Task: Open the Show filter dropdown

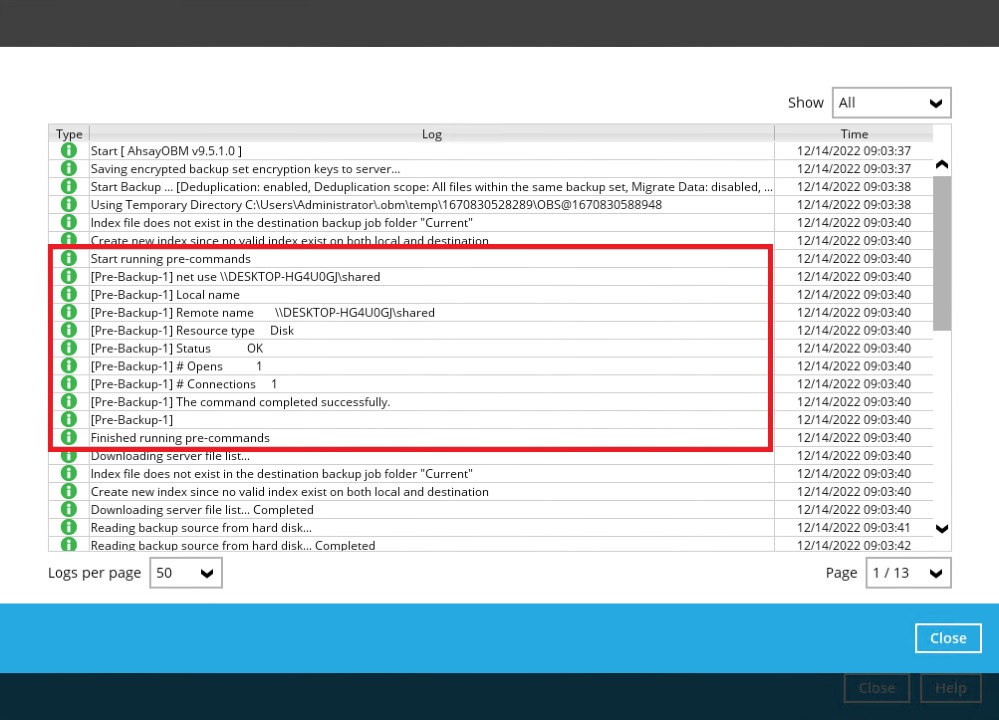Action: (x=891, y=103)
